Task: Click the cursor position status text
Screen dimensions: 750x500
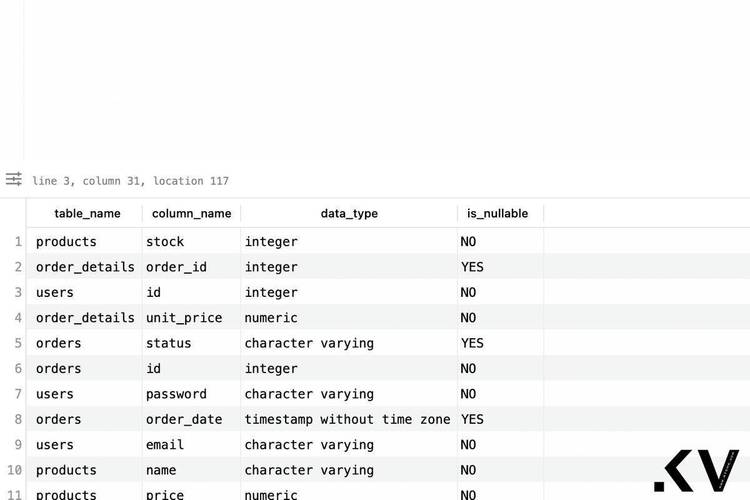Action: pos(130,181)
